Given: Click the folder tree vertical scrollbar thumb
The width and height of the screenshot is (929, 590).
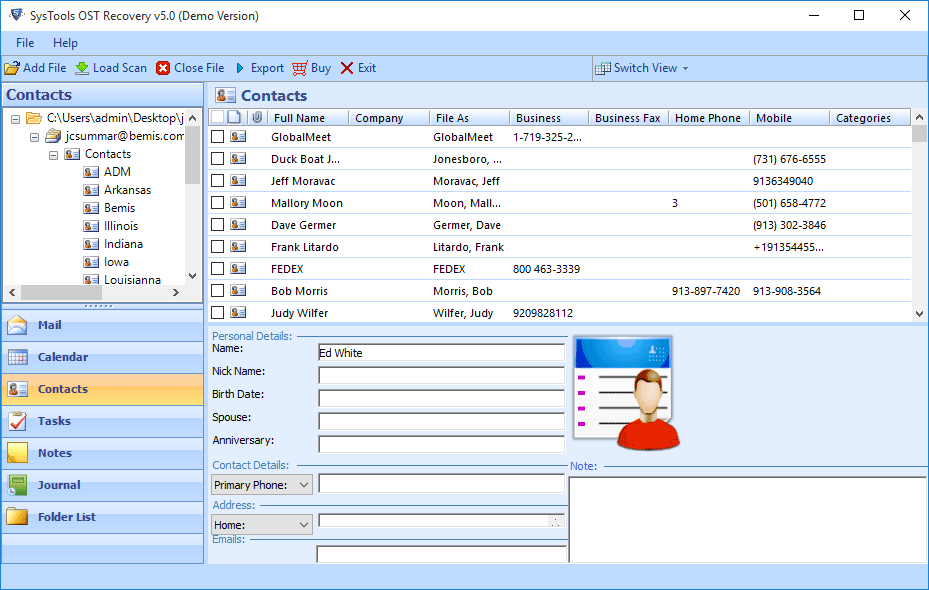Looking at the screenshot, I should point(193,155).
